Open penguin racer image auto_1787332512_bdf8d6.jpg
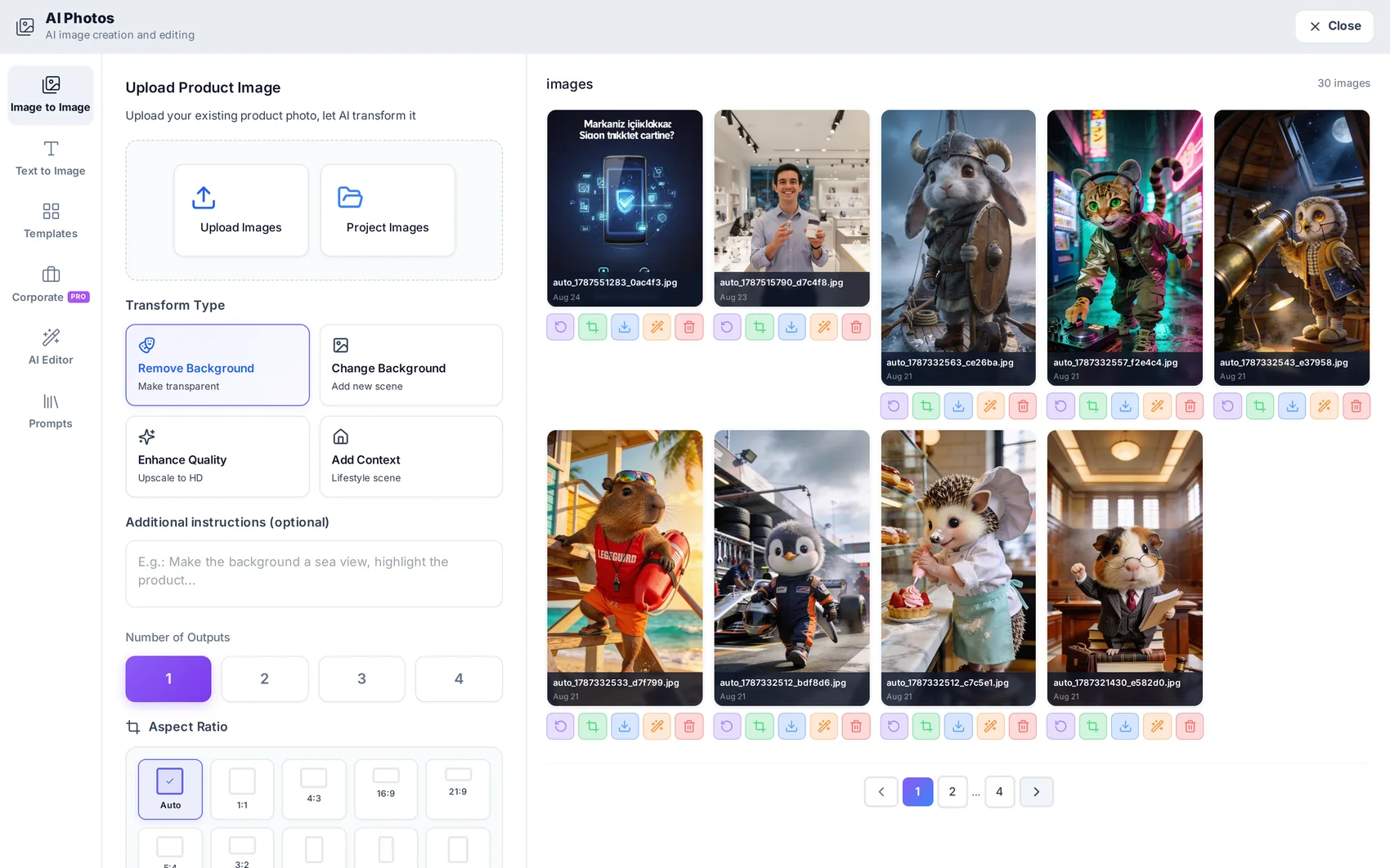 click(791, 568)
